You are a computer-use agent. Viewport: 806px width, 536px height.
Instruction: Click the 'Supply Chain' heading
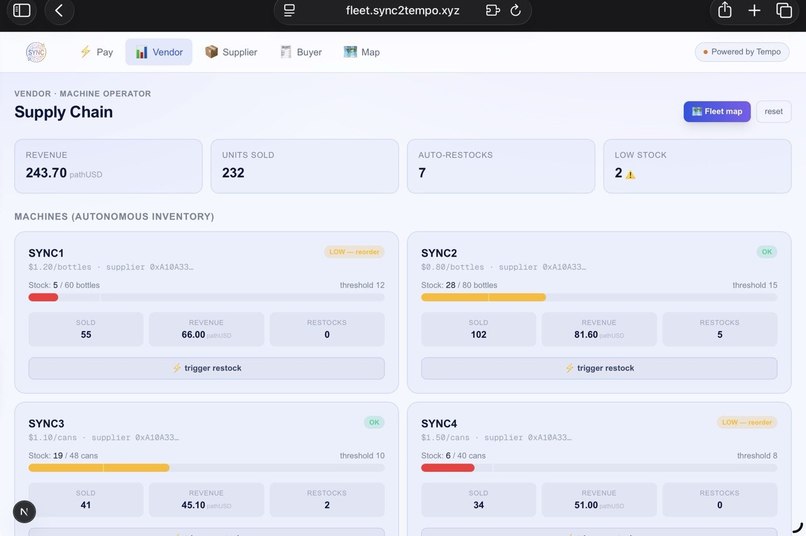63,112
